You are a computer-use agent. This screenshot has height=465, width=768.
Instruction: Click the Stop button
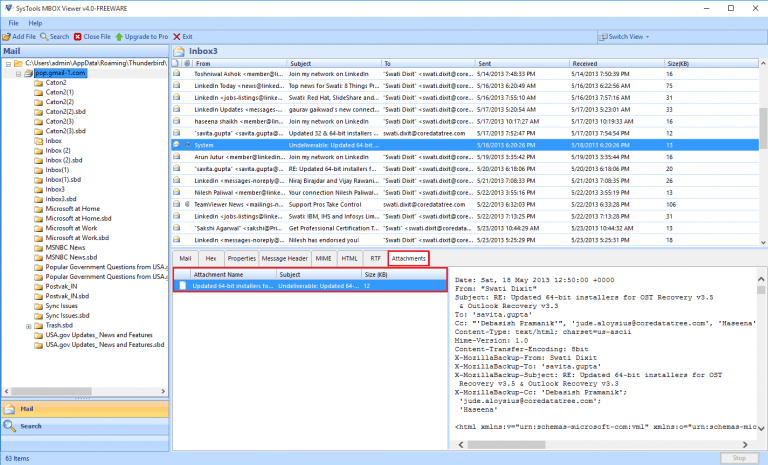739,458
